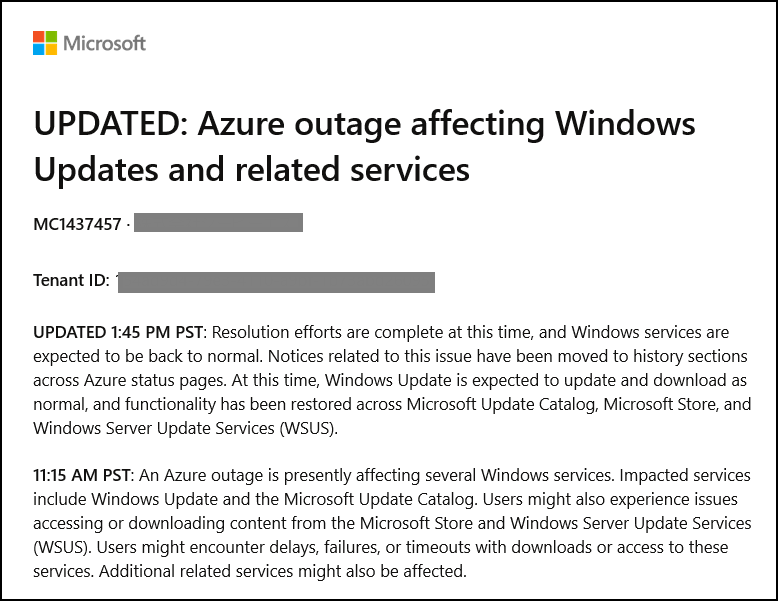The image size is (778, 601).
Task: Click the redacted Tenant ID value
Action: [x=276, y=282]
